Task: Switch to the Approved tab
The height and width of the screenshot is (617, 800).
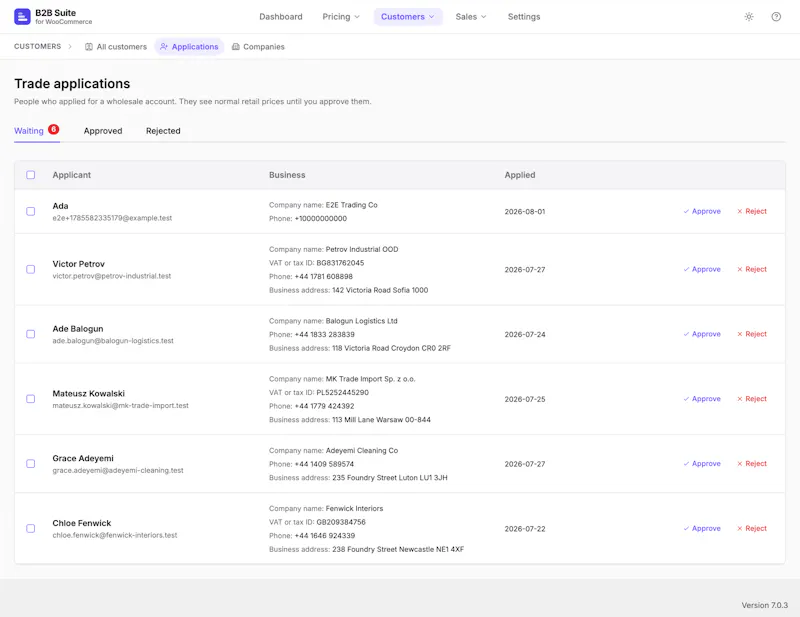Action: pos(103,131)
